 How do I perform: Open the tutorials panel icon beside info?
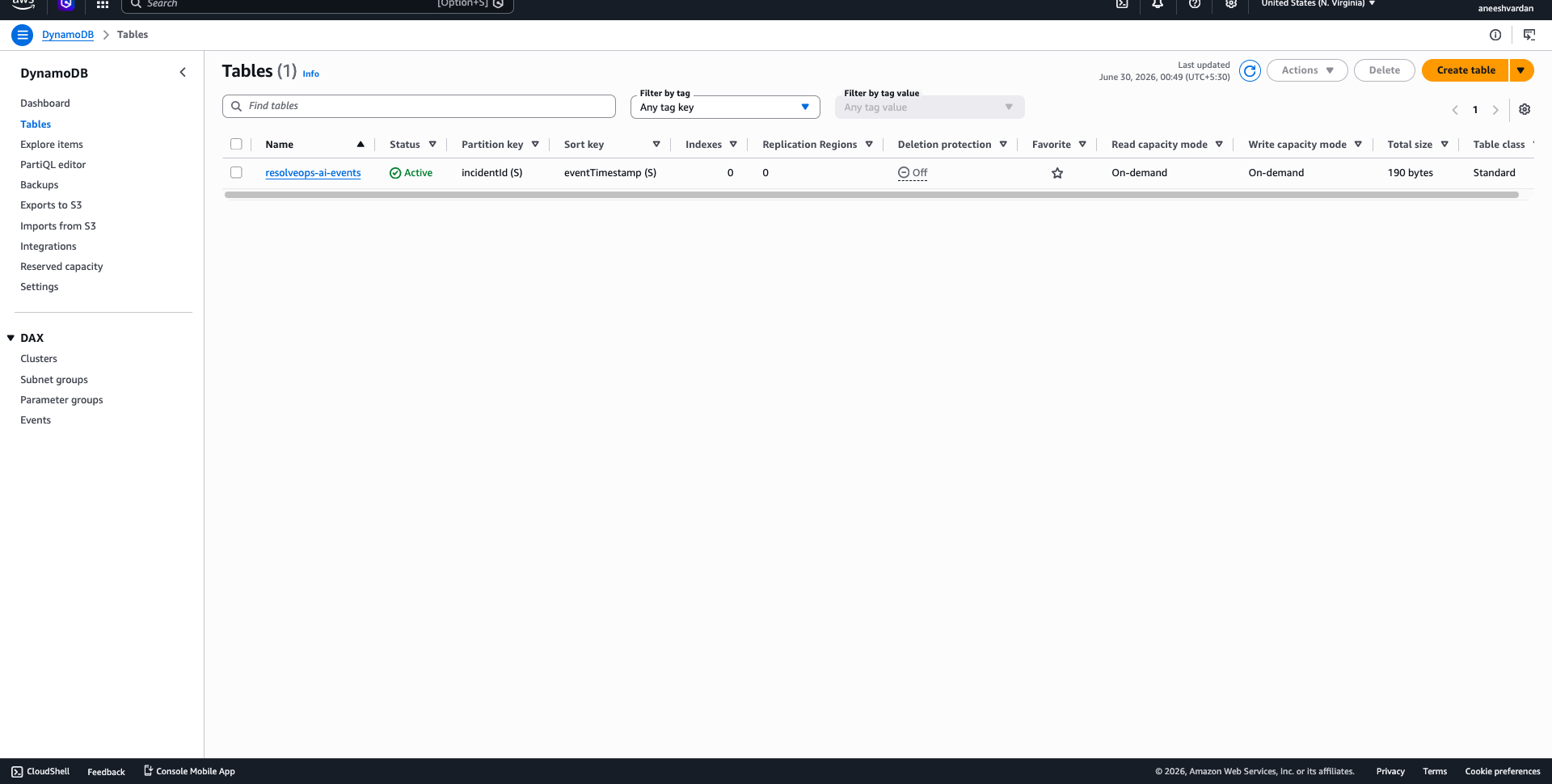click(x=1529, y=35)
